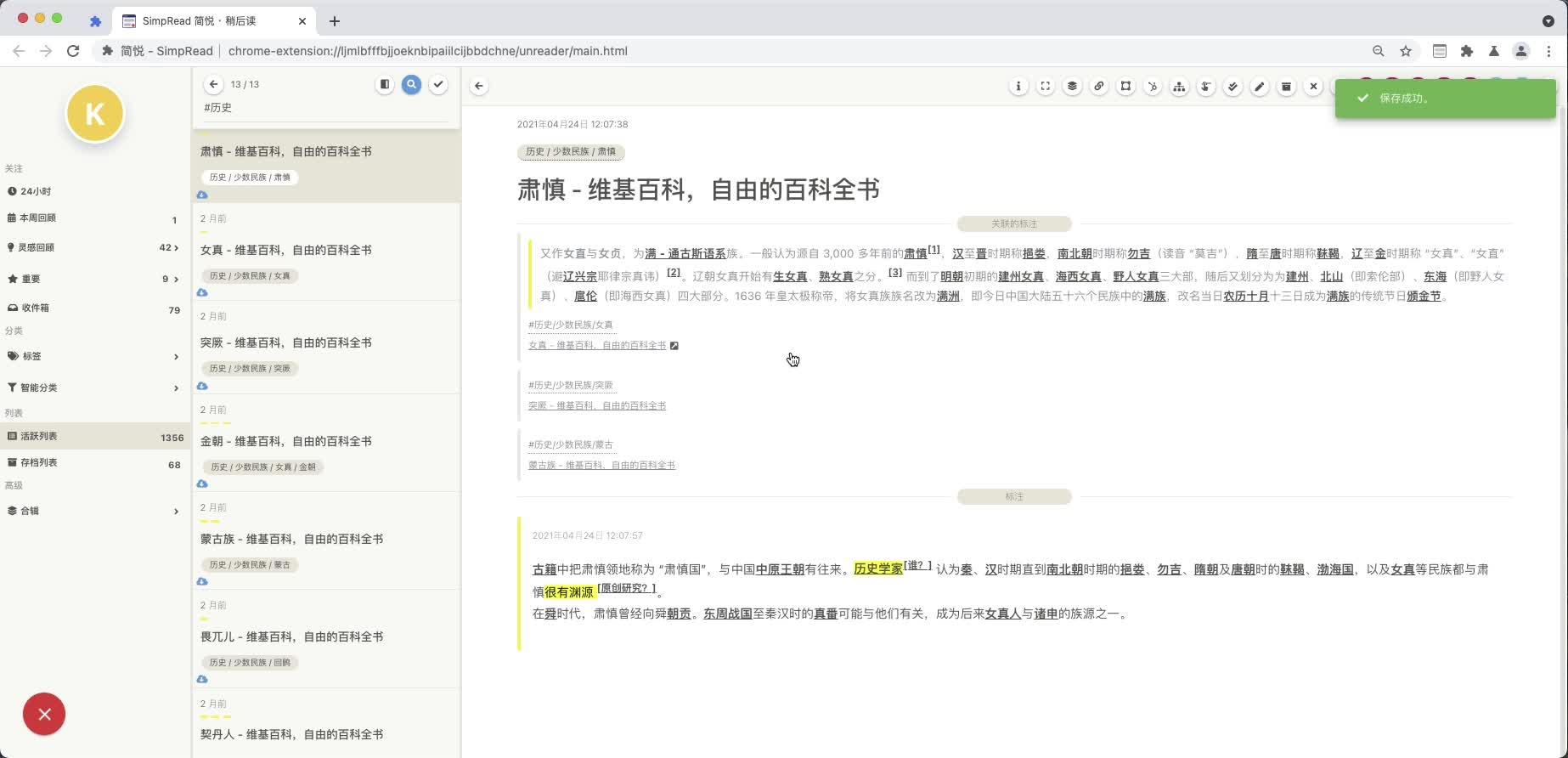The width and height of the screenshot is (1568, 758).
Task: Click tag 历史 / 少数民族 / 女真 / 金朝 in list
Action: (263, 467)
